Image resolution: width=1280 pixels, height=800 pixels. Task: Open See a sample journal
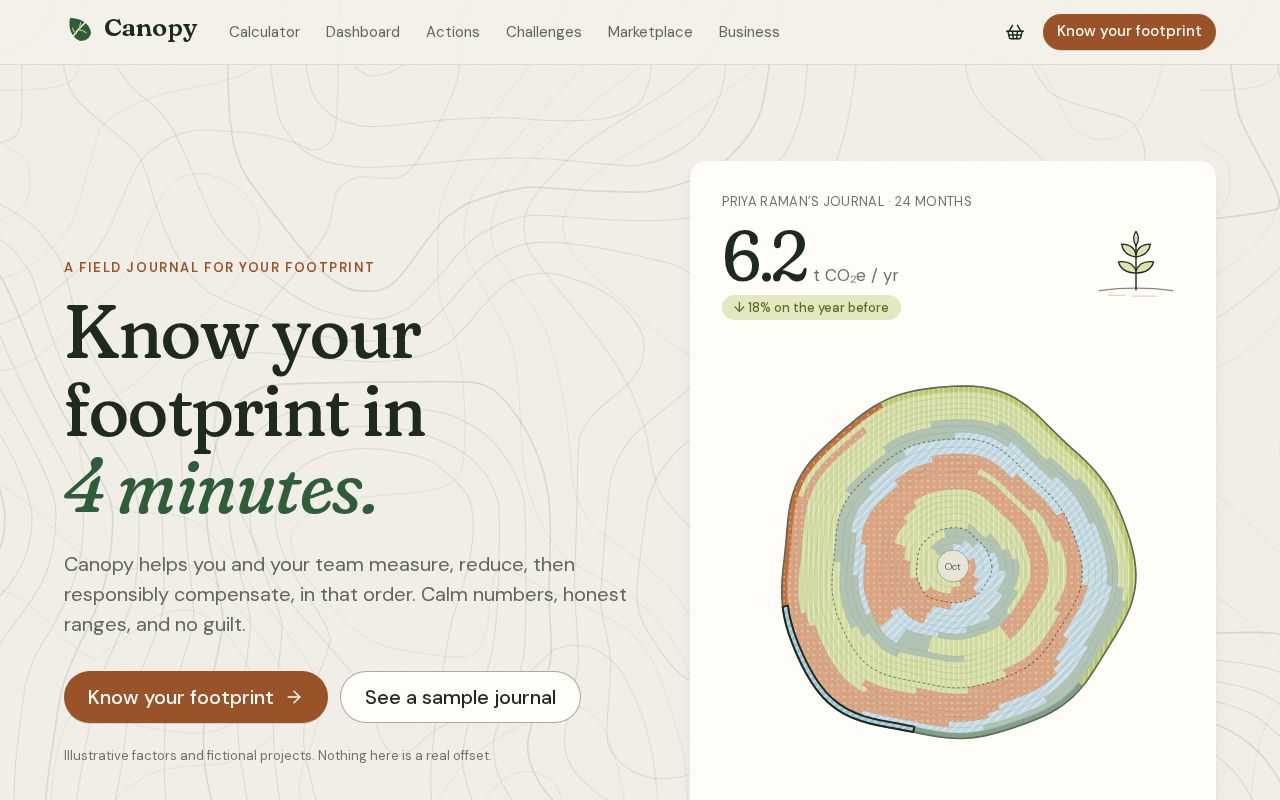tap(460, 697)
